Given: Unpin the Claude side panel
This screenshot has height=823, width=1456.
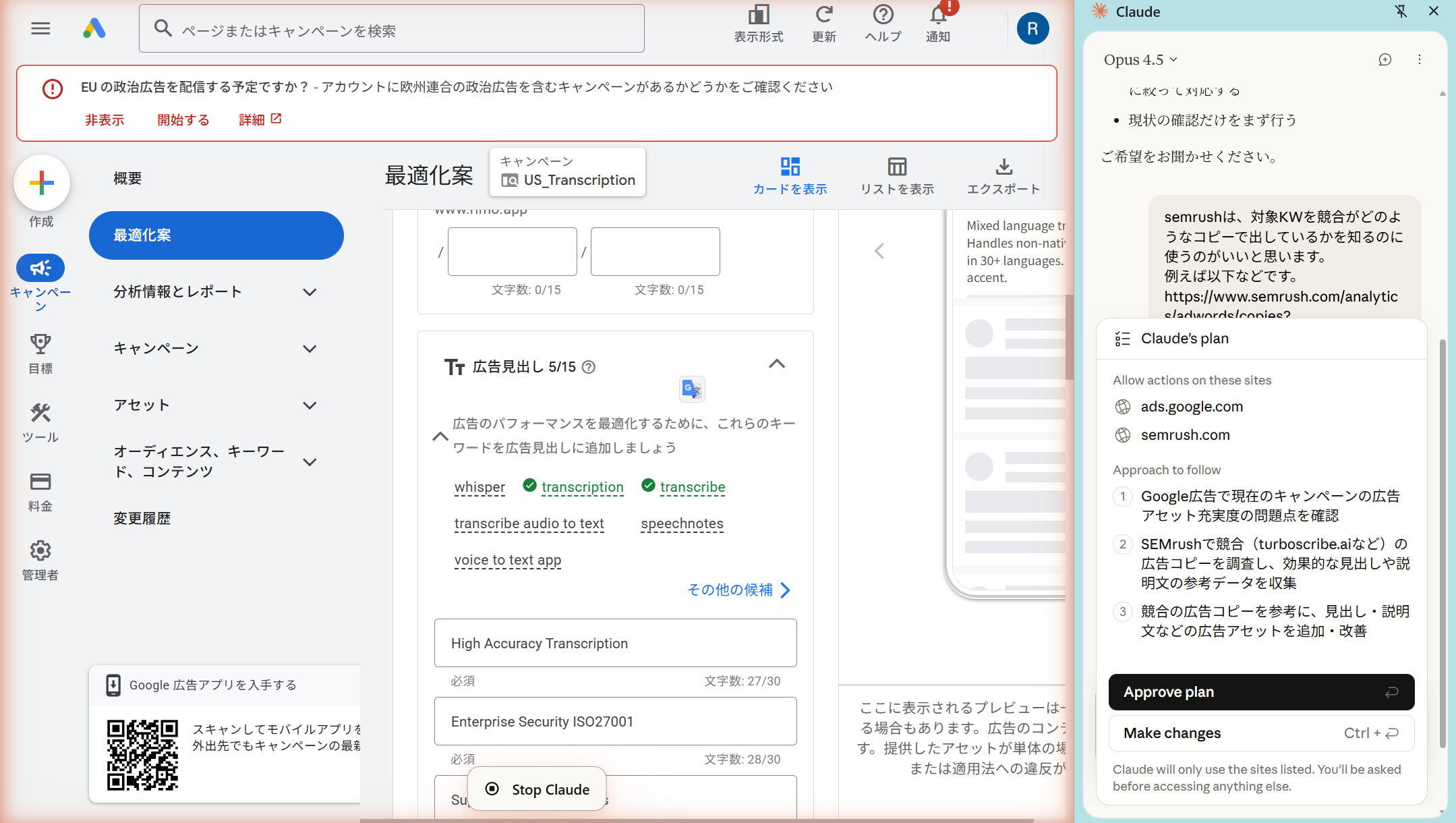Looking at the screenshot, I should 1401,11.
